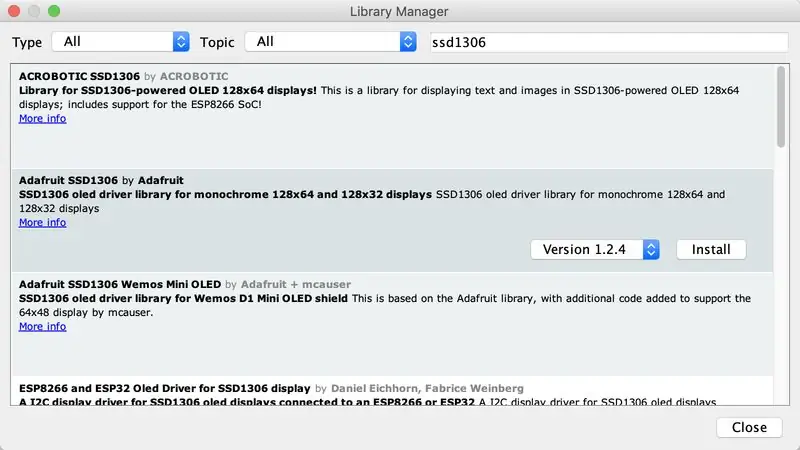Open More info for Wemos Mini OLED
Screen dimensions: 800x450
point(42,327)
